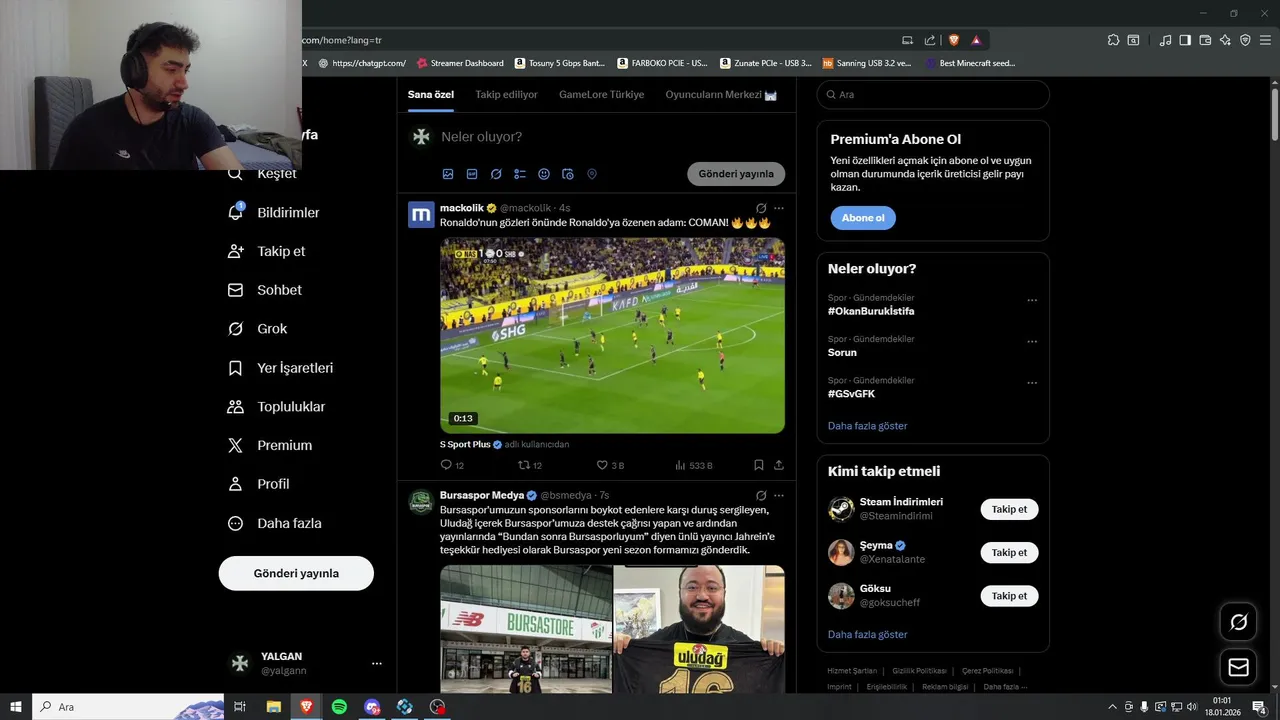
Task: Open Bildirimler in sidebar
Action: tap(275, 212)
